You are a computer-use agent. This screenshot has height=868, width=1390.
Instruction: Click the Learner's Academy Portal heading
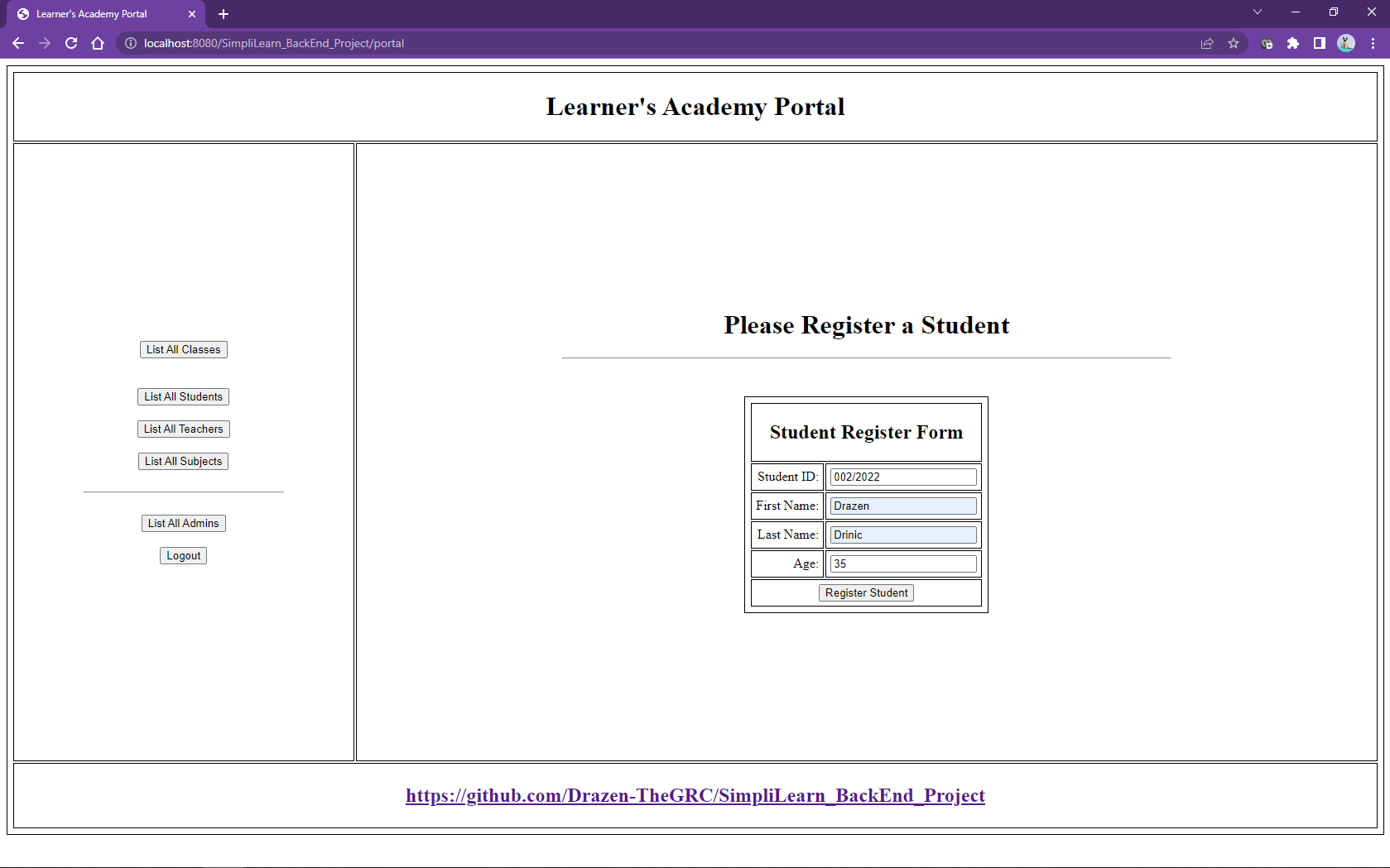tap(695, 107)
